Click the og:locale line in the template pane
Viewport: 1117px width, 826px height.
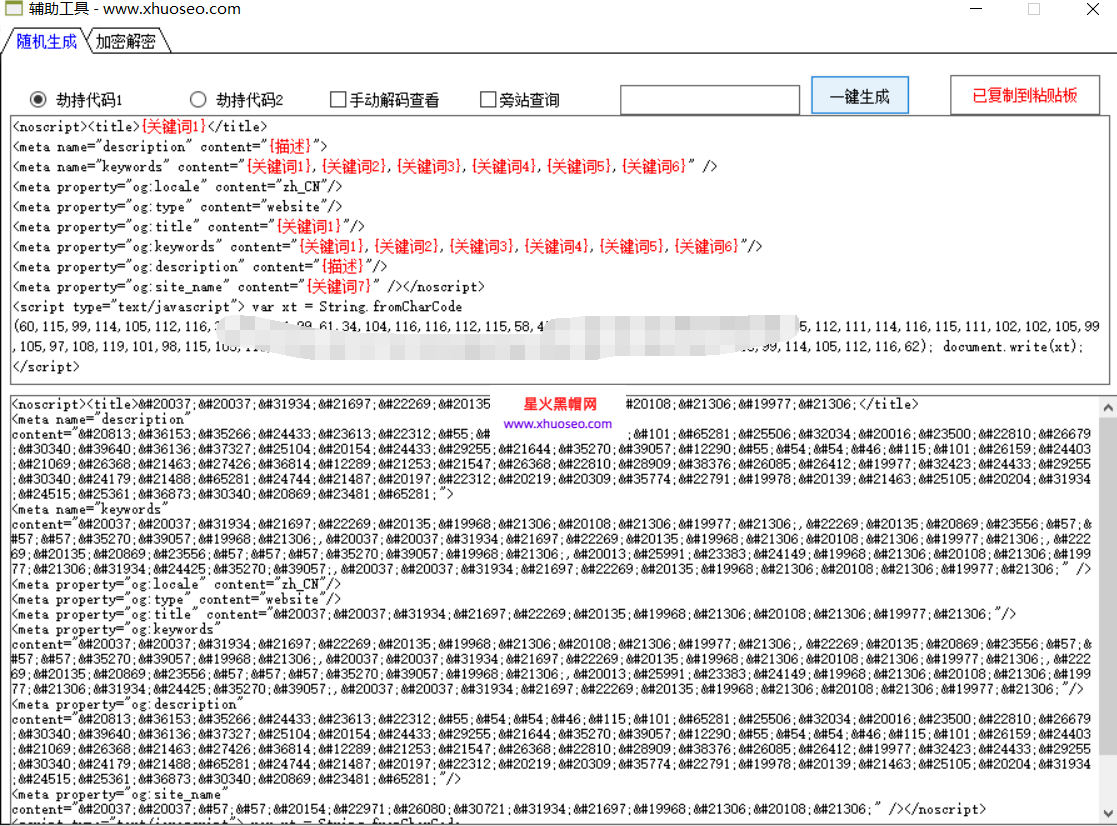point(177,187)
